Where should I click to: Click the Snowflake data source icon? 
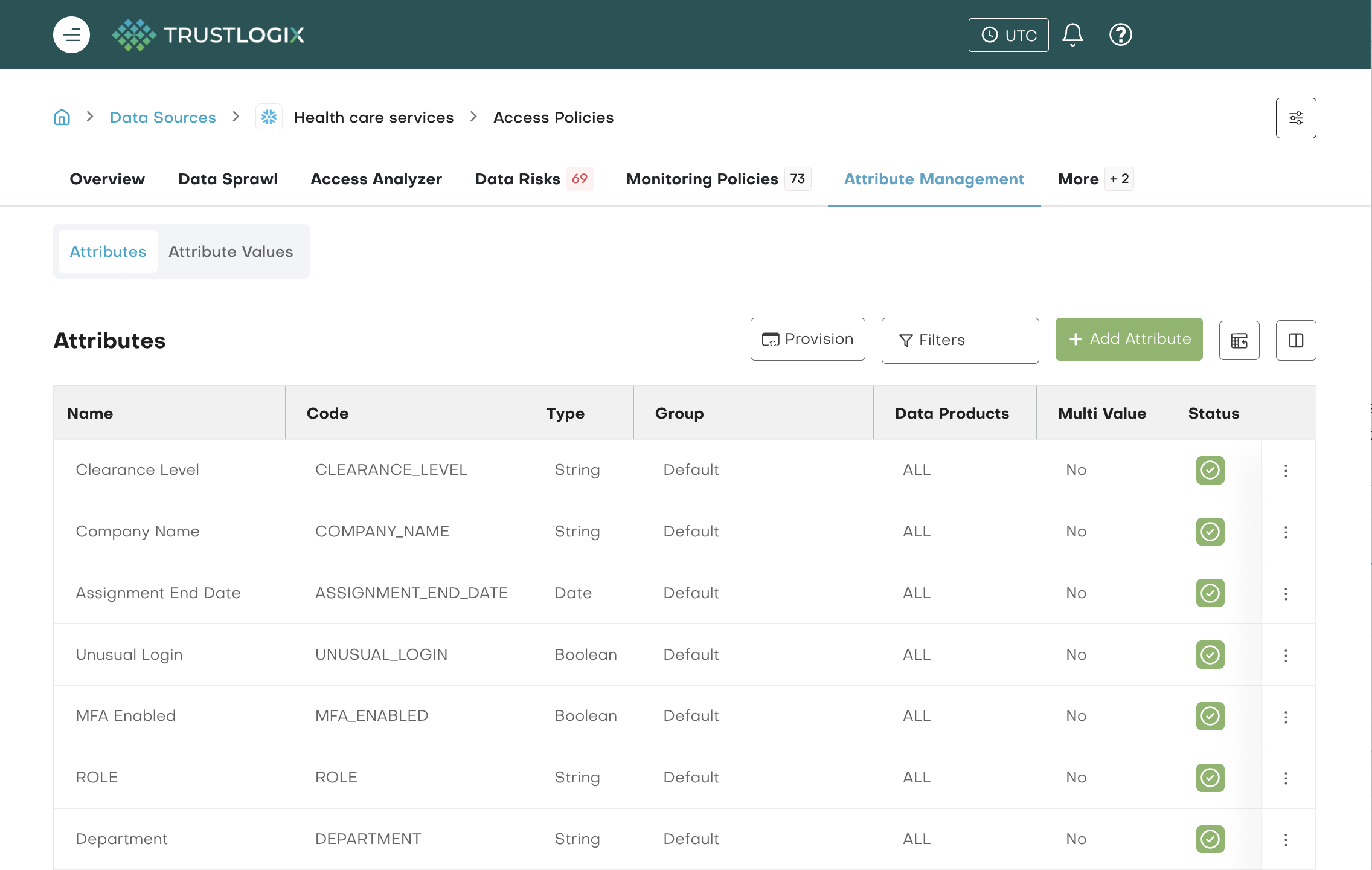(269, 117)
